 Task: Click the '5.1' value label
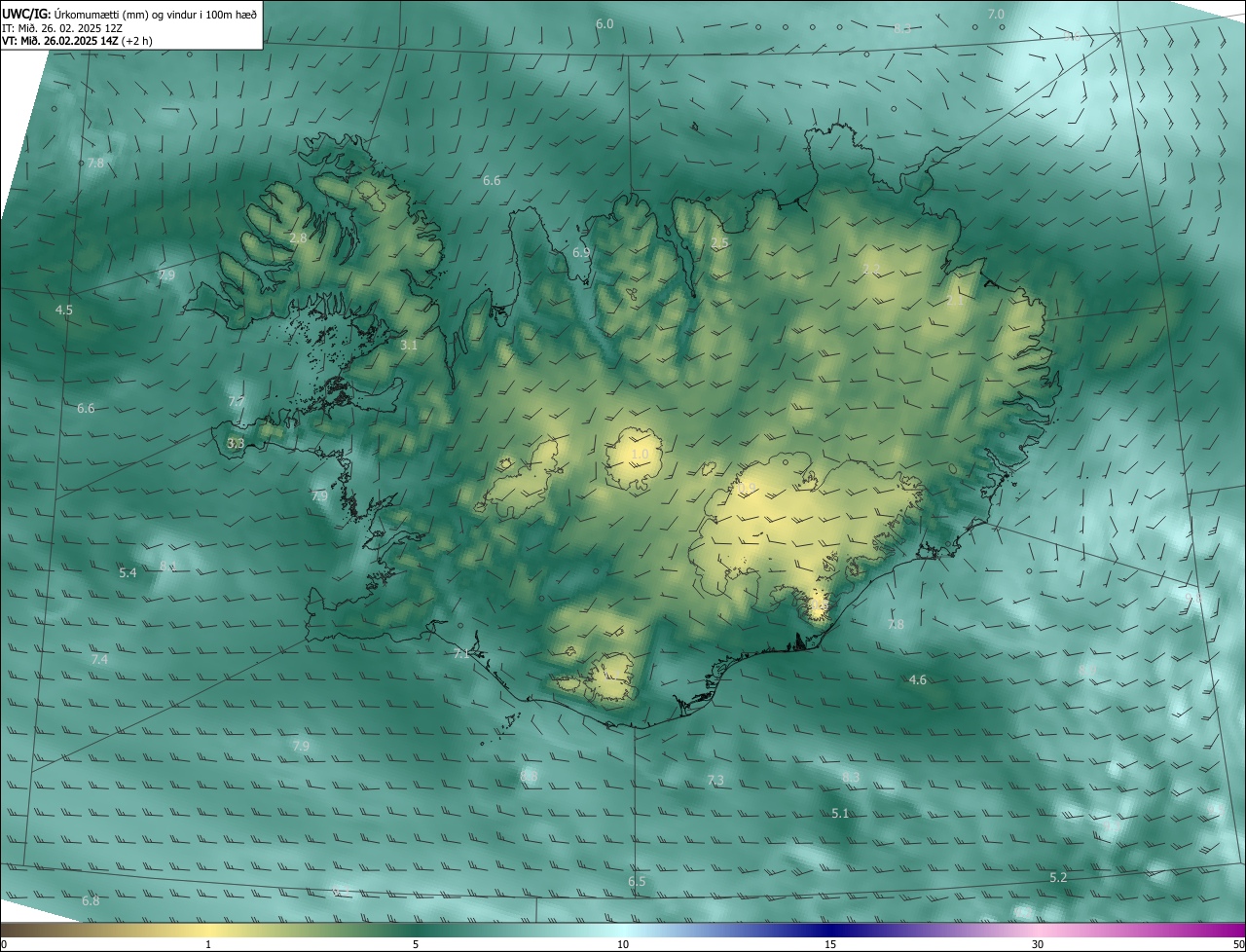841,813
